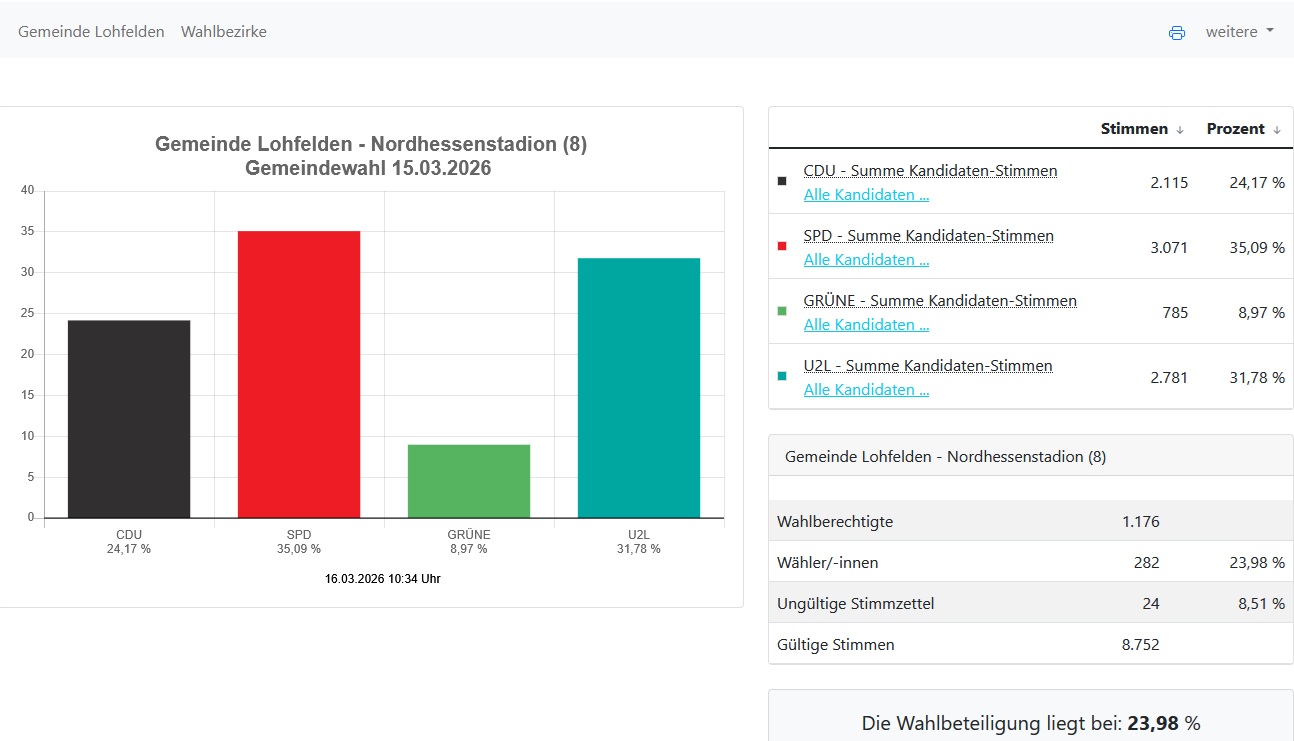Open 'Alle Kandidaten' link under SPD
Image resolution: width=1294 pixels, height=741 pixels.
click(x=866, y=260)
